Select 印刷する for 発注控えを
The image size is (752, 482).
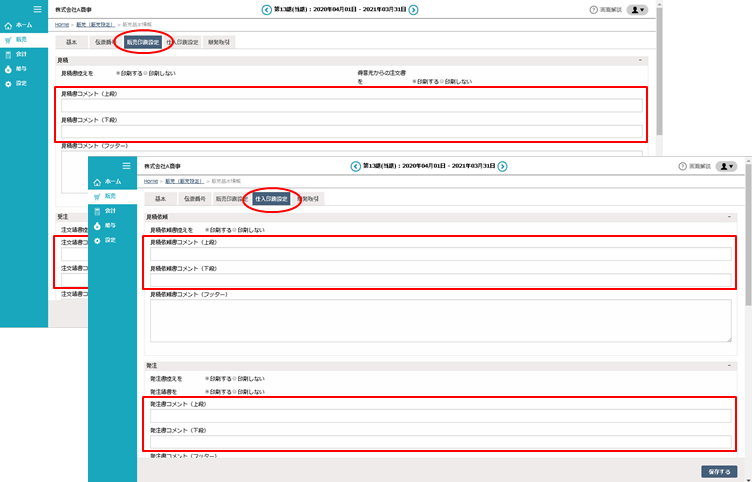(x=207, y=380)
